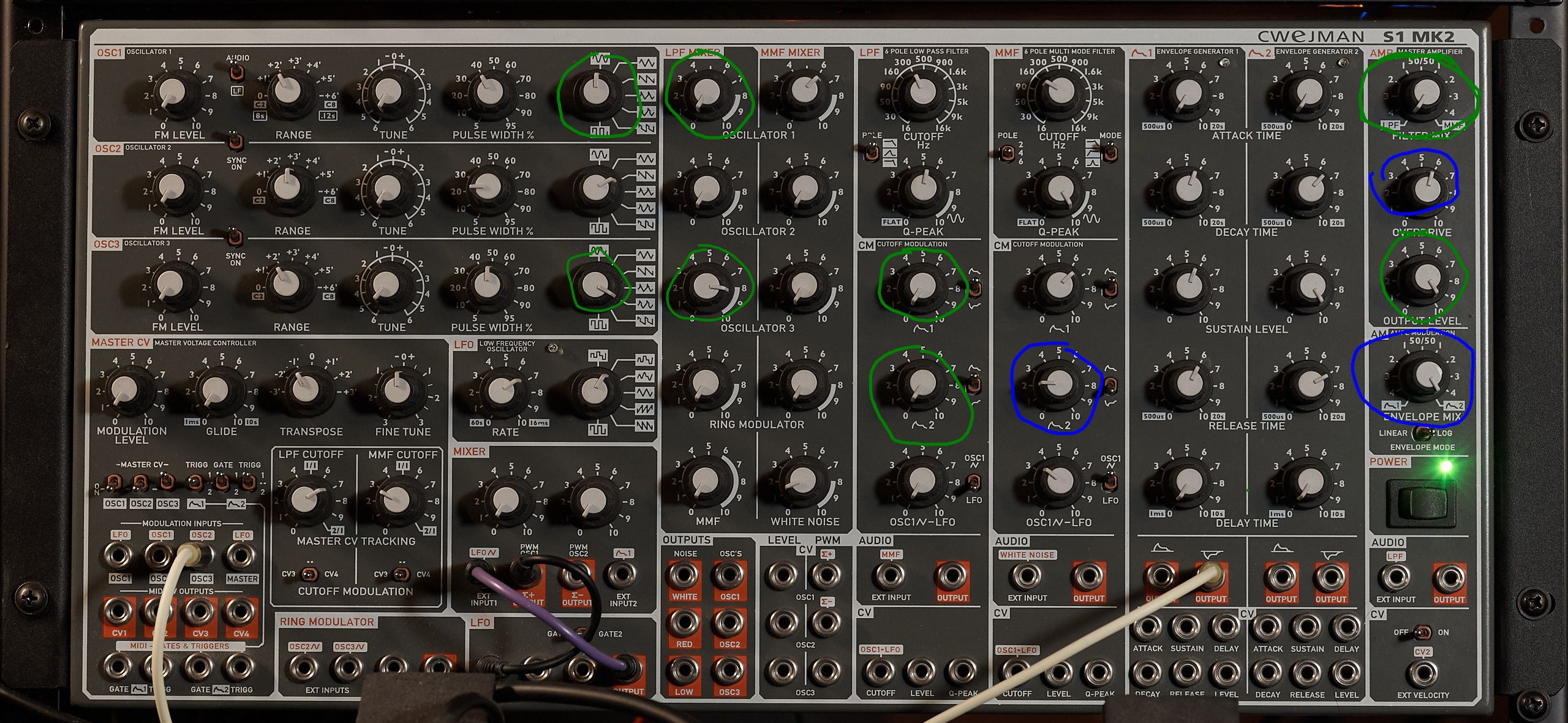Click the LFO modulation input jack above MASTER
This screenshot has height=723, width=1568.
click(x=241, y=557)
